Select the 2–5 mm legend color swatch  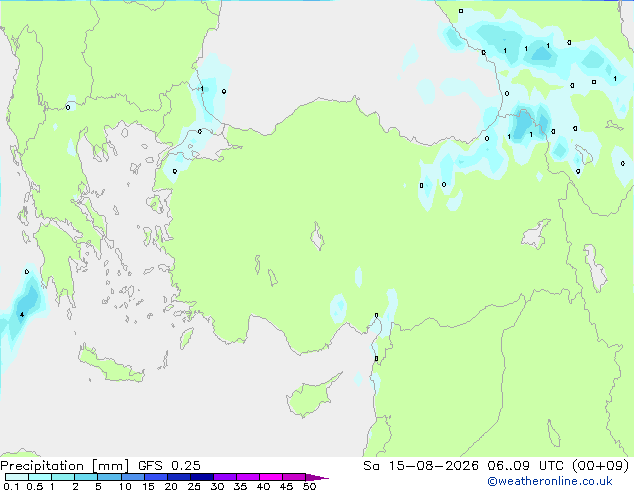(86, 477)
